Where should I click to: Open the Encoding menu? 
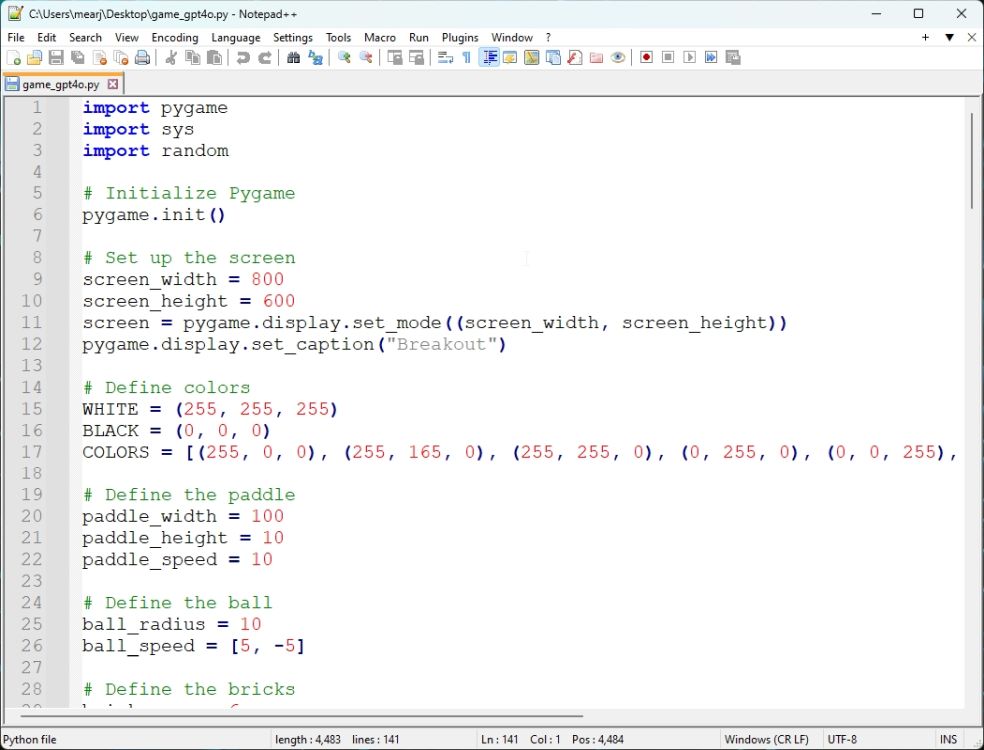coord(174,37)
